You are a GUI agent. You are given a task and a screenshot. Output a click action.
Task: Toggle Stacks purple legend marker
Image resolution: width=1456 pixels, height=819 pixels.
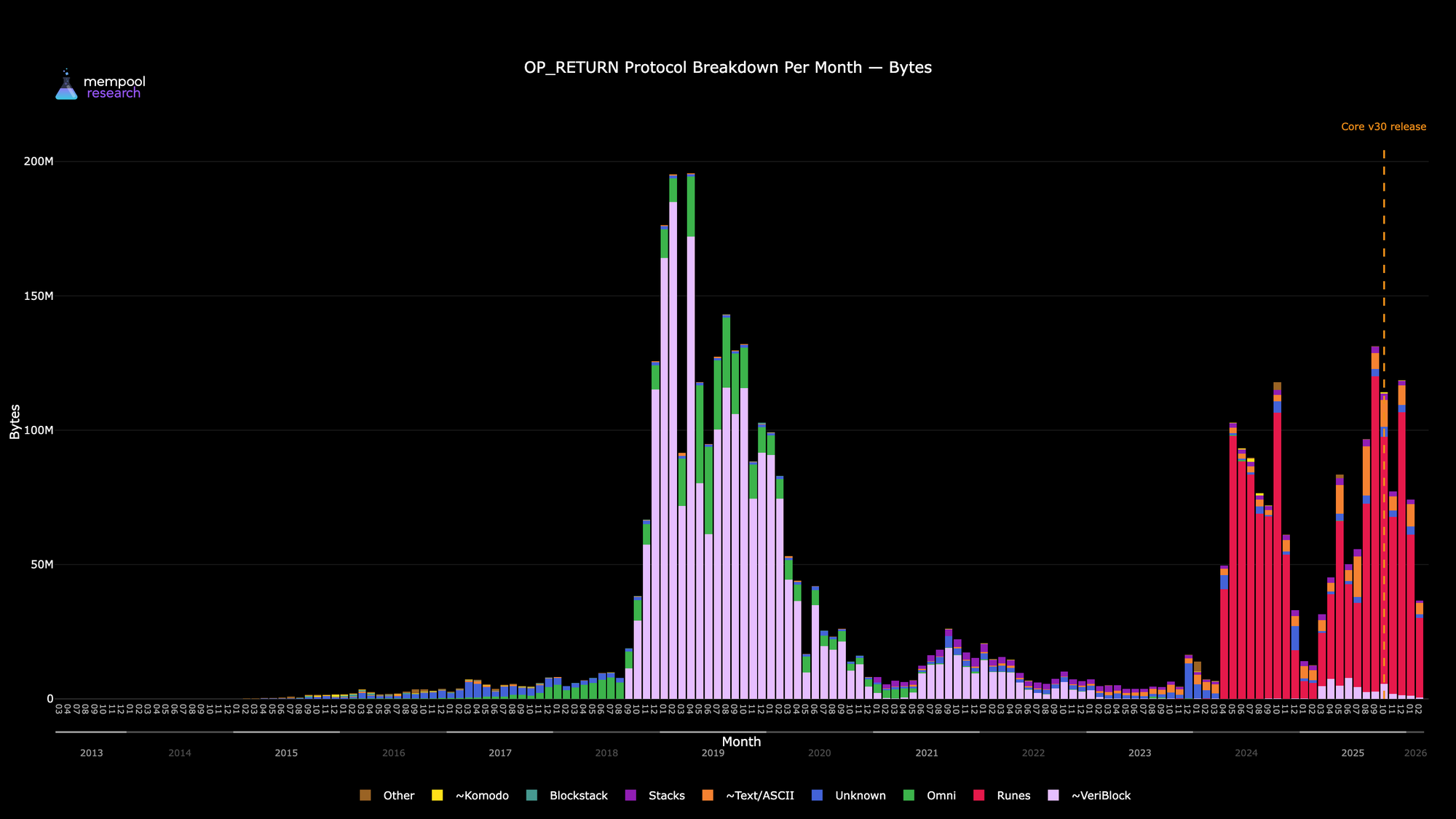point(630,796)
